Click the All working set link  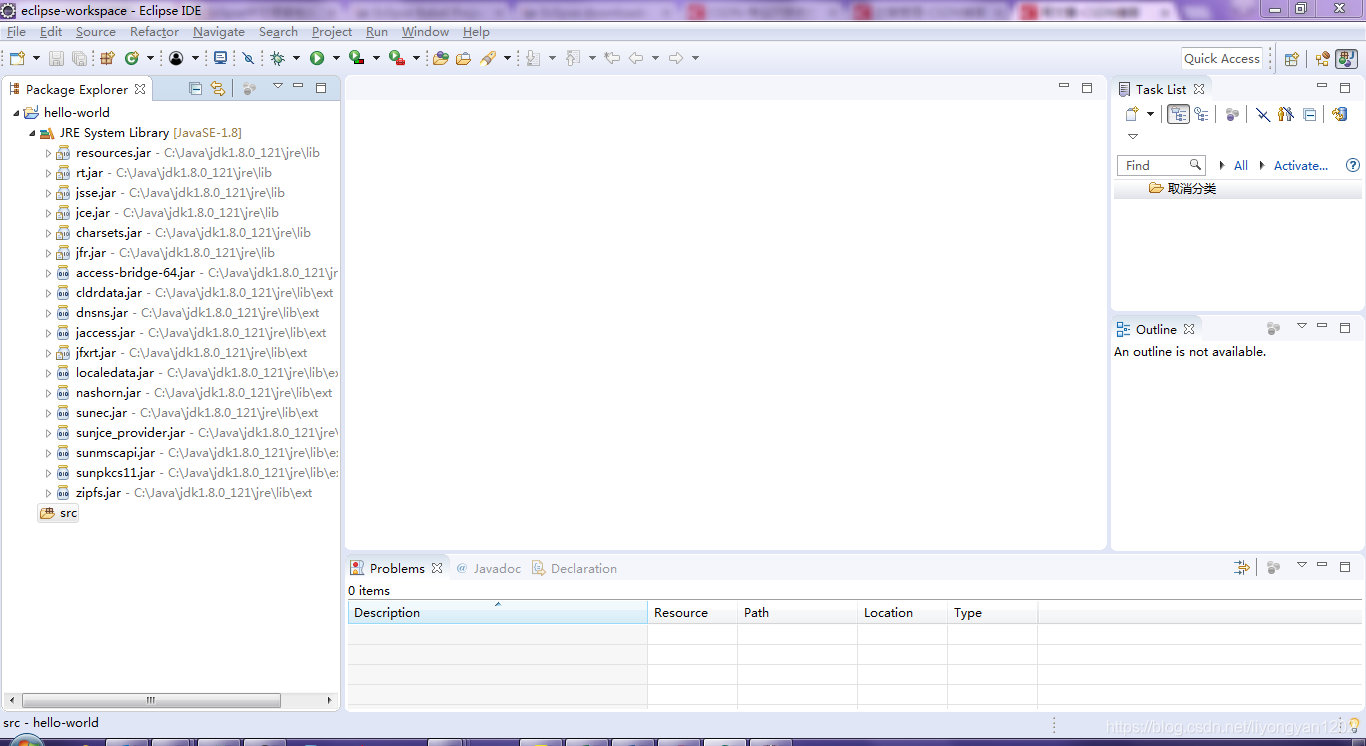point(1240,165)
